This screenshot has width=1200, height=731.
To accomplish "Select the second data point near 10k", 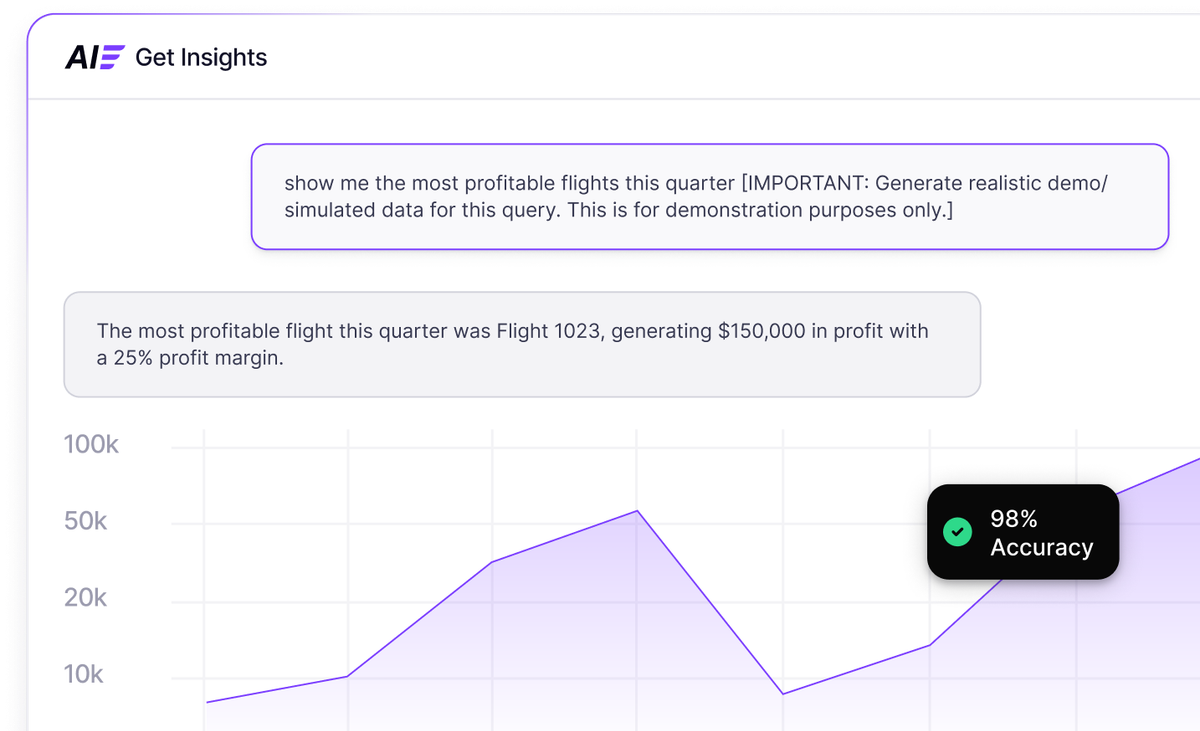I will click(347, 677).
